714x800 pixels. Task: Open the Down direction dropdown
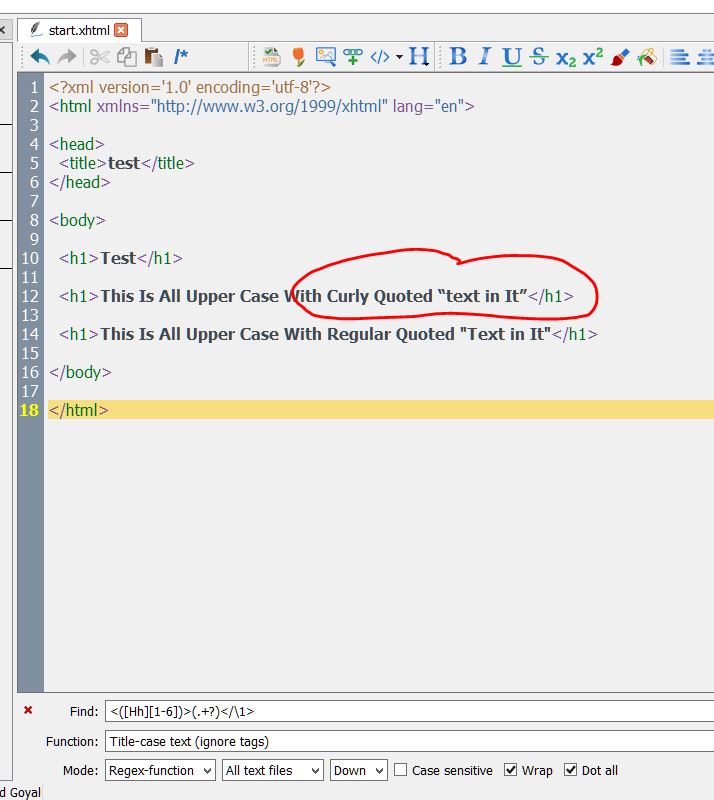[358, 770]
